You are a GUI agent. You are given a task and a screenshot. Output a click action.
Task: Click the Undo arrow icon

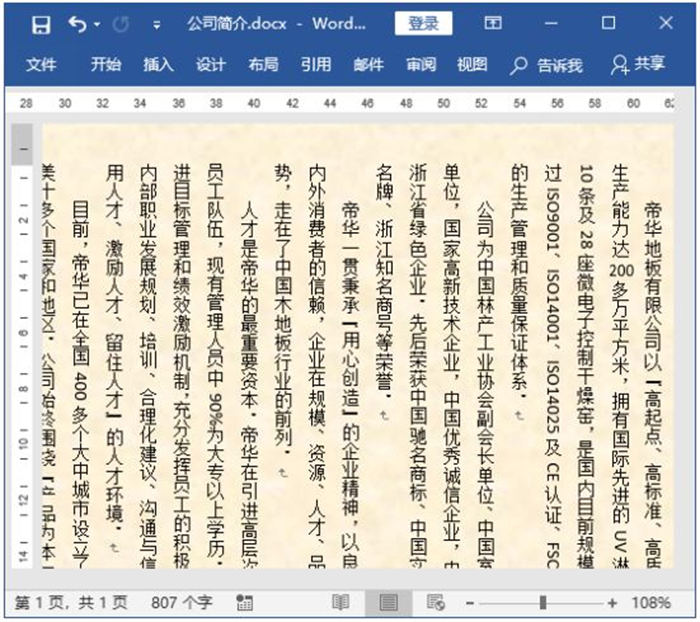tap(77, 24)
